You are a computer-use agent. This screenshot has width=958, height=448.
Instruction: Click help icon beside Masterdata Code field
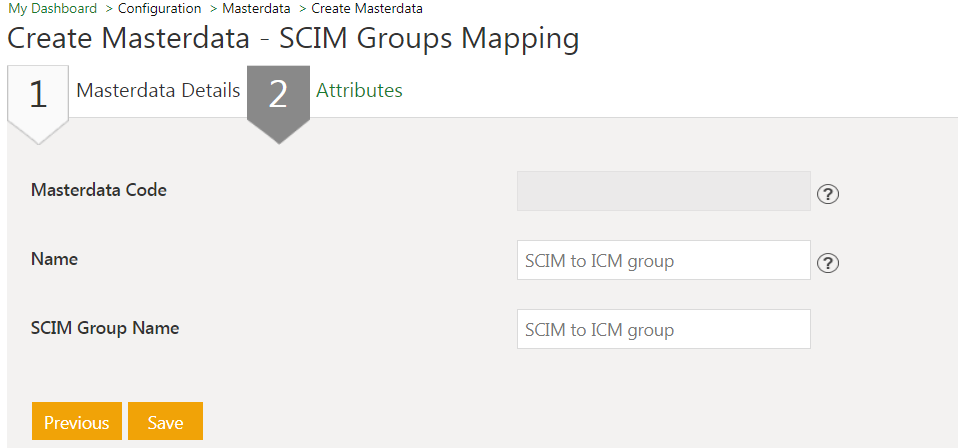828,194
